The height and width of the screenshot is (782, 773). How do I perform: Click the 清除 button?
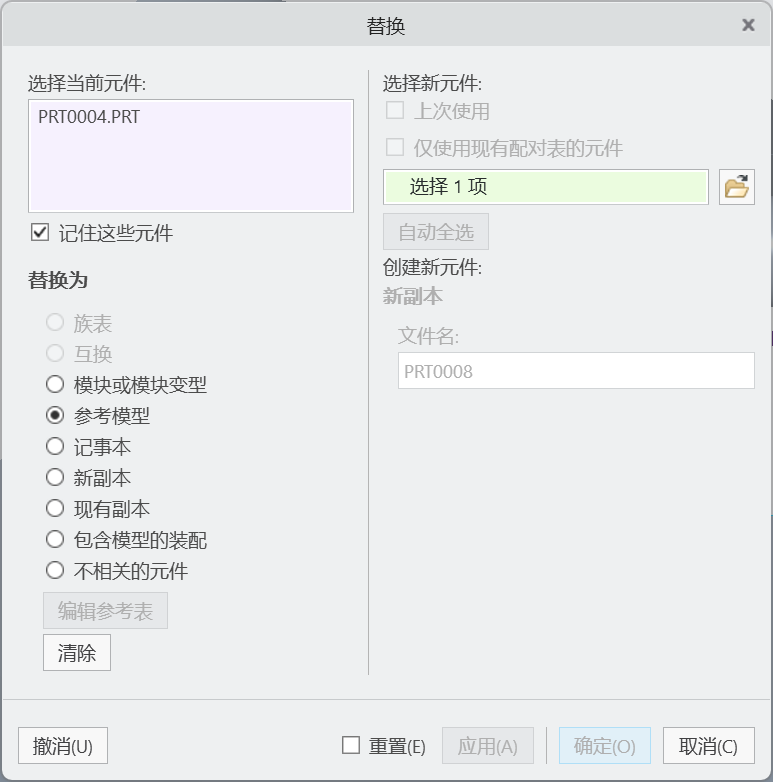point(77,653)
